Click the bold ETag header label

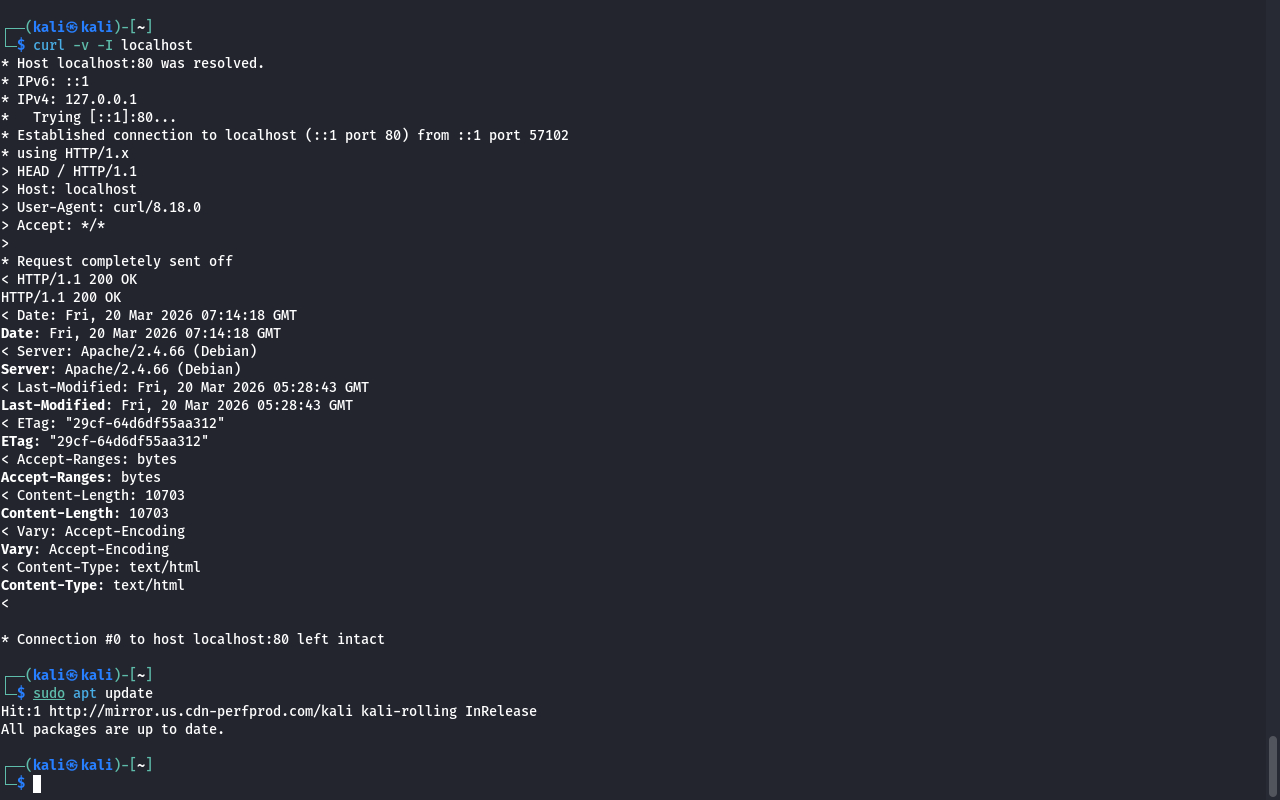click(16, 441)
